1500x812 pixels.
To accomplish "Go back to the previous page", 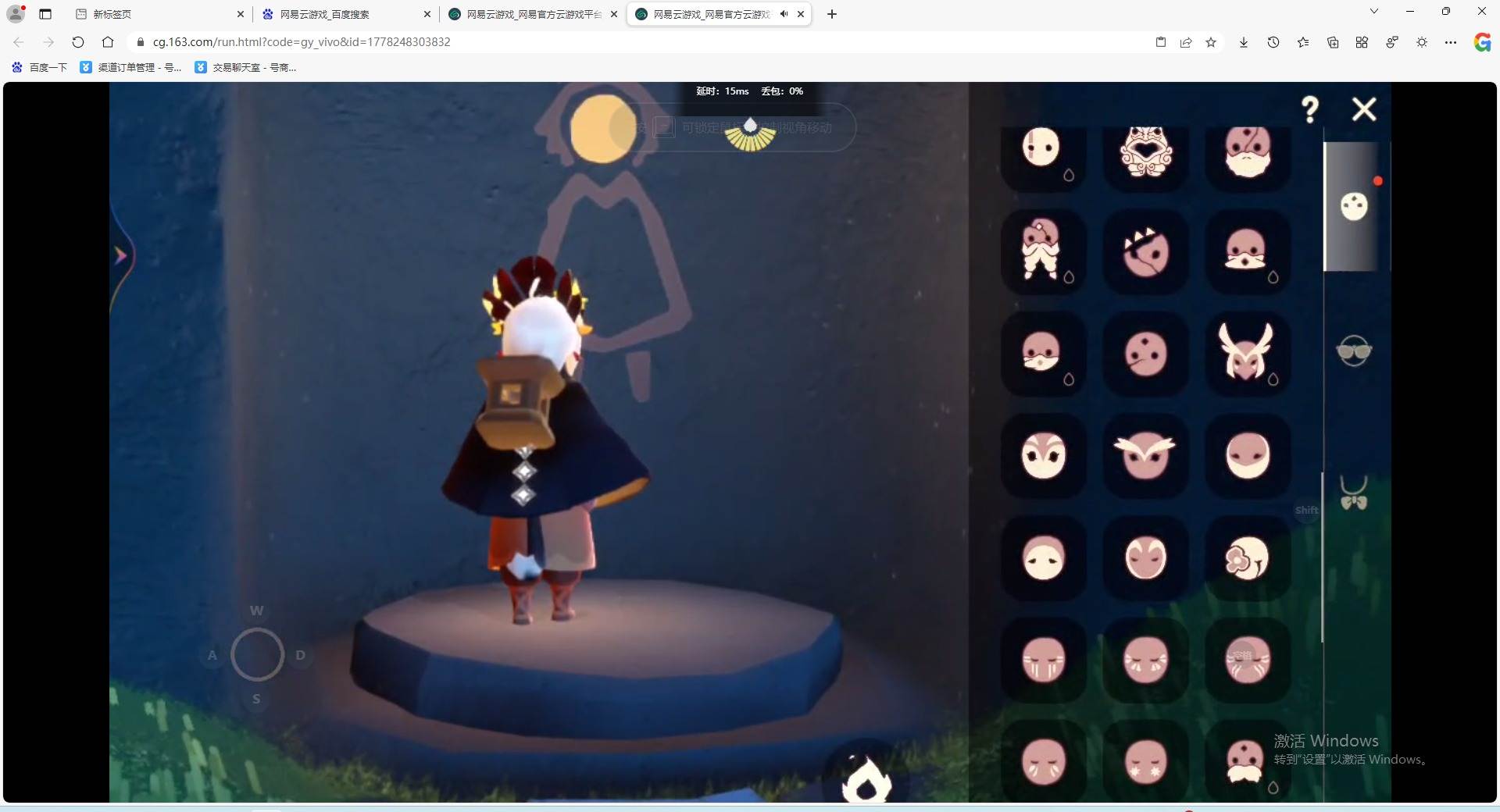I will pos(19,42).
